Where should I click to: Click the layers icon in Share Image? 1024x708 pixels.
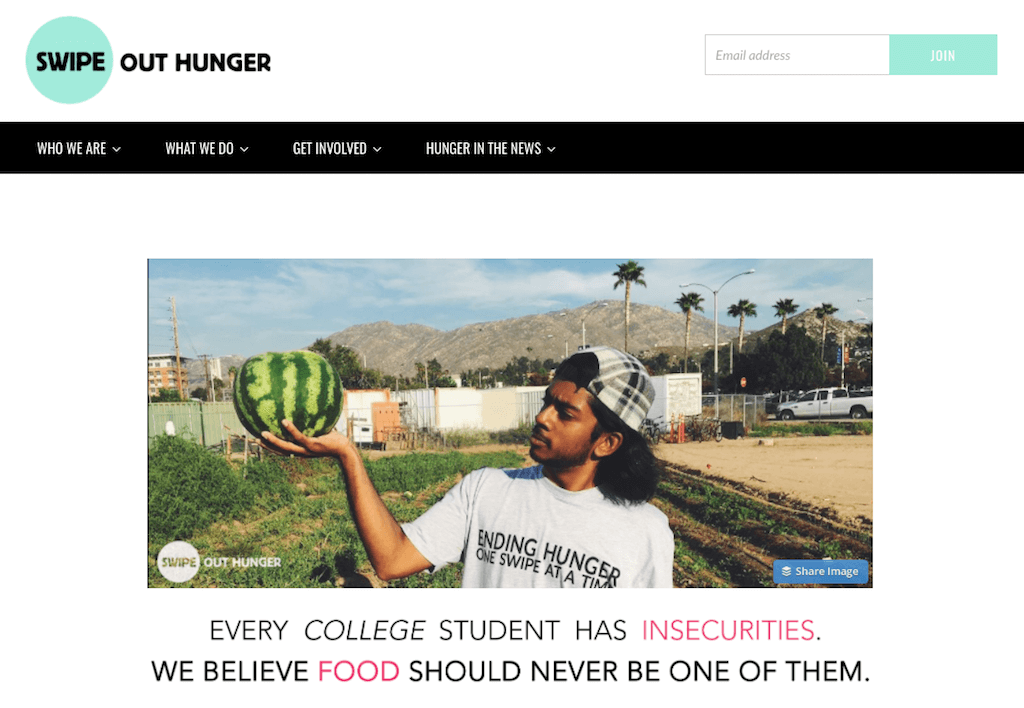786,571
